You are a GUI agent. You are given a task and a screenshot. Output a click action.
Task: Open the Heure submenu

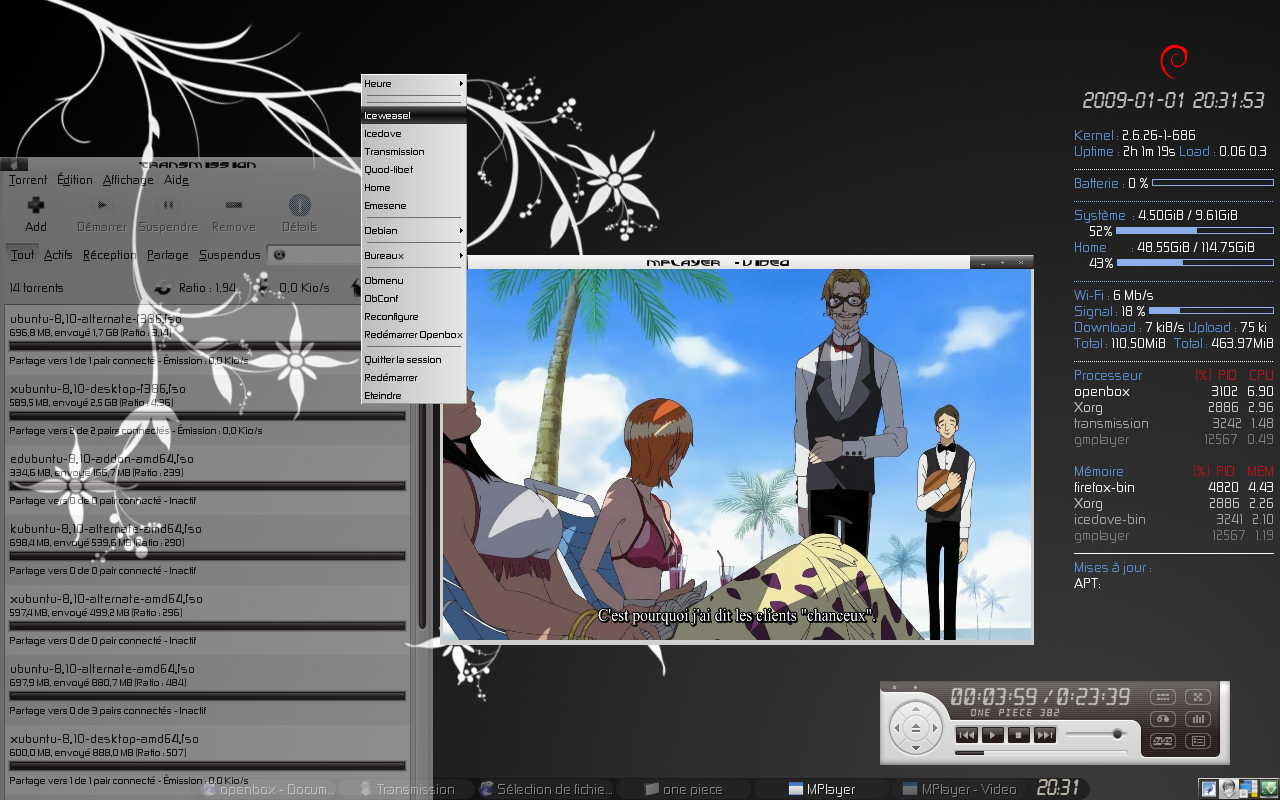[x=414, y=84]
